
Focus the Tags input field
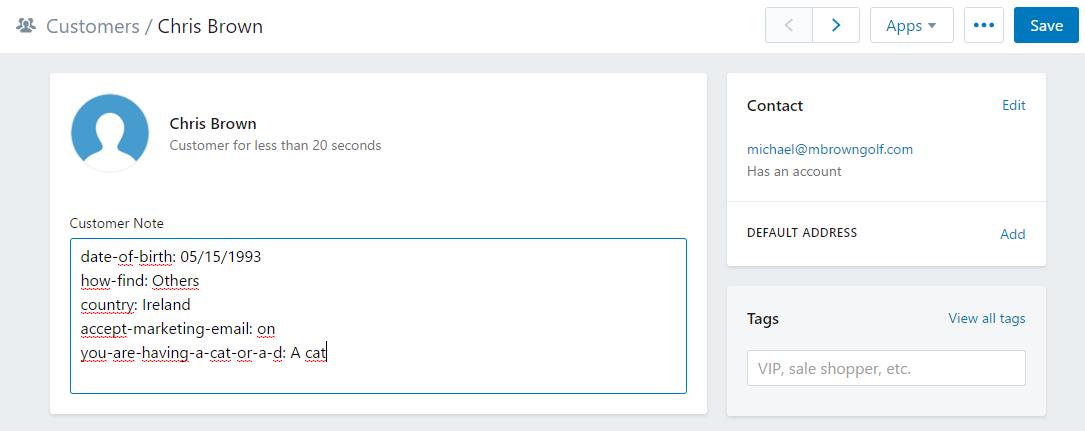(886, 368)
